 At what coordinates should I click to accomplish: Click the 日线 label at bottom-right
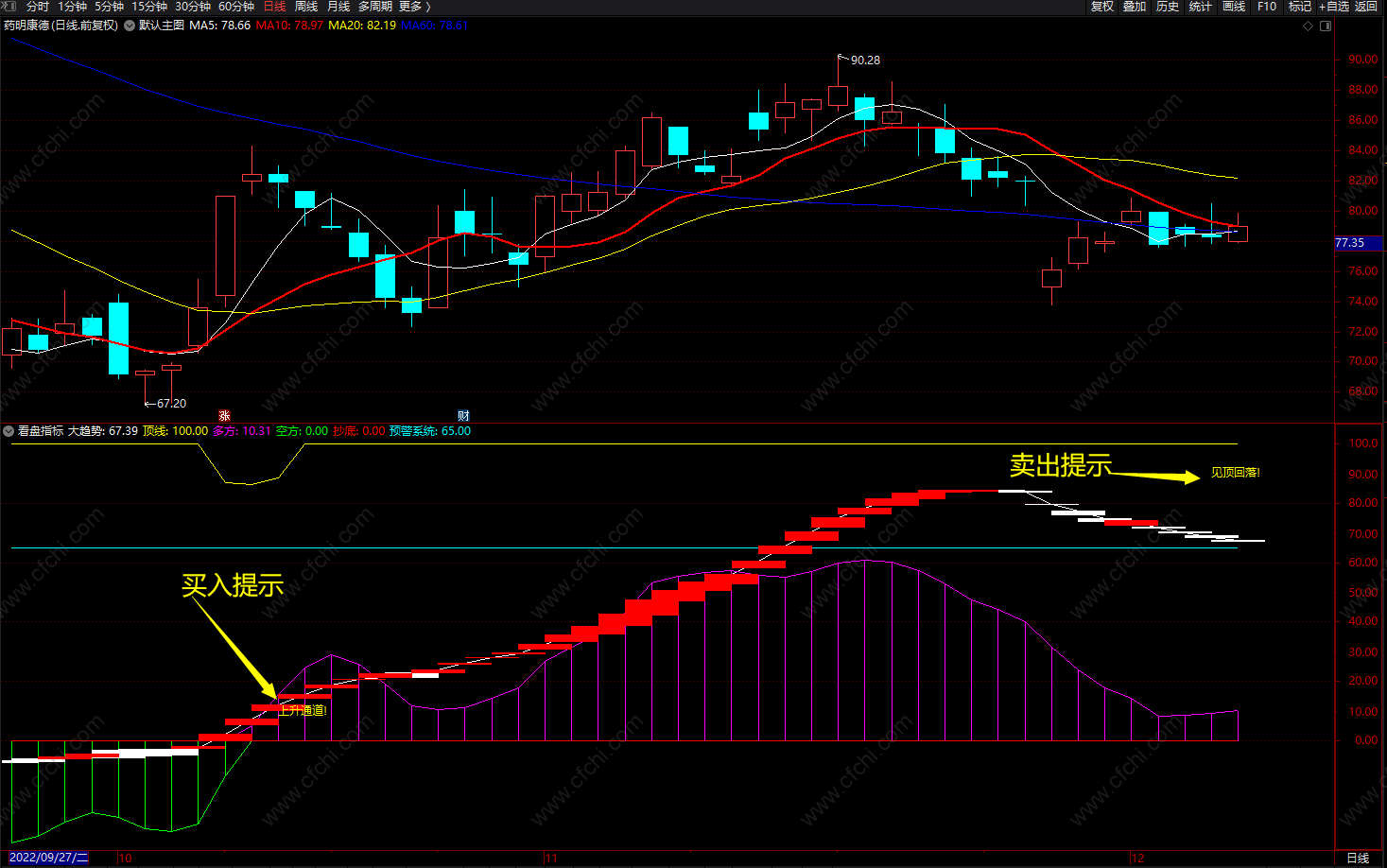tap(1358, 858)
